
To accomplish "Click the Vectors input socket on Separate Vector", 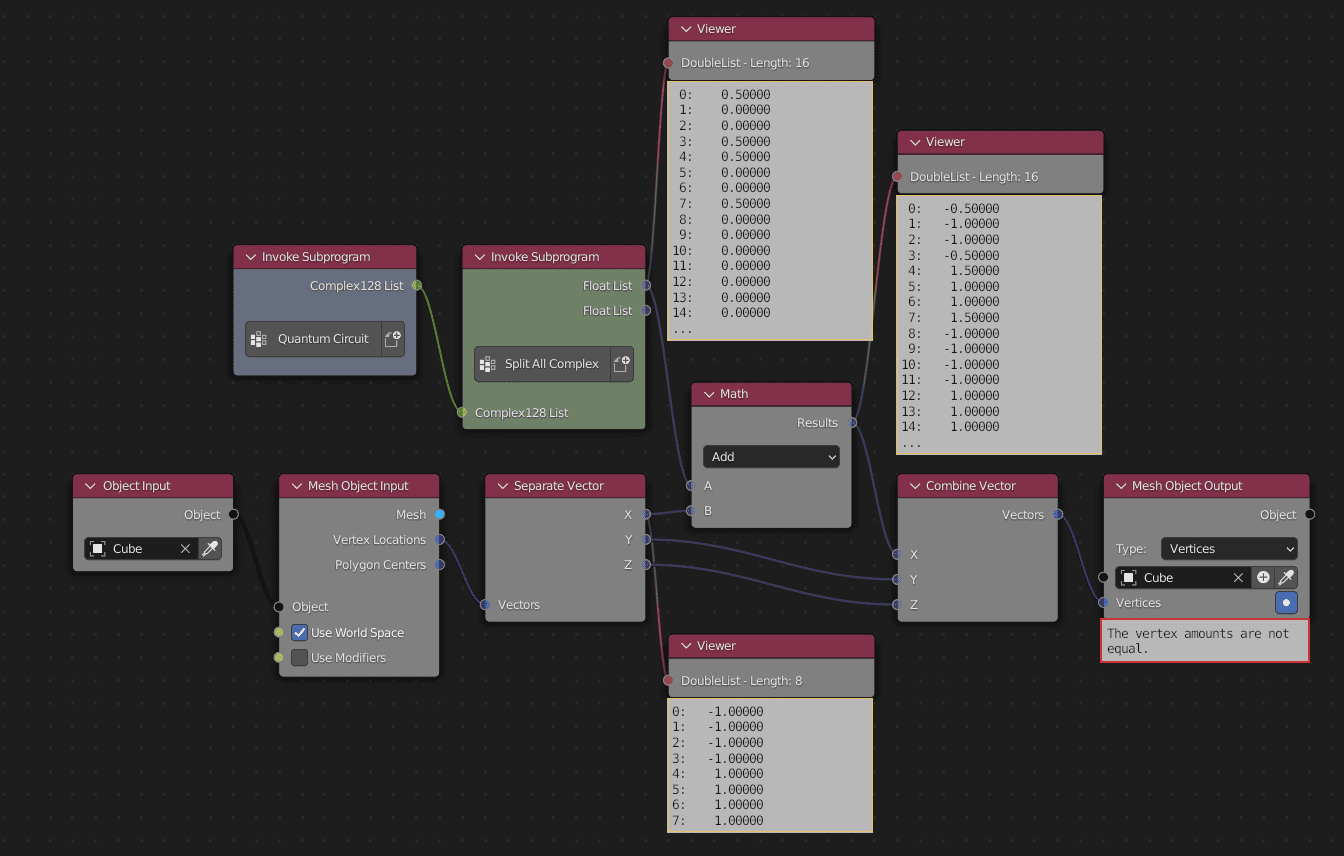I will pyautogui.click(x=485, y=605).
